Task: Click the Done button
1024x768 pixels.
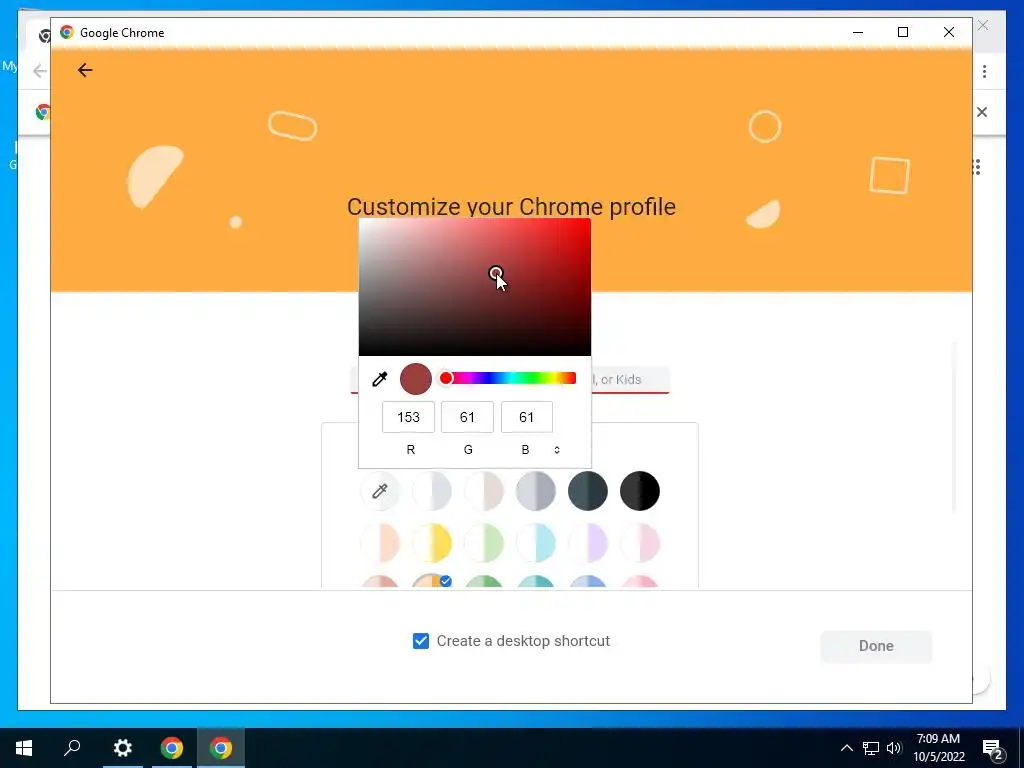Action: coord(876,646)
